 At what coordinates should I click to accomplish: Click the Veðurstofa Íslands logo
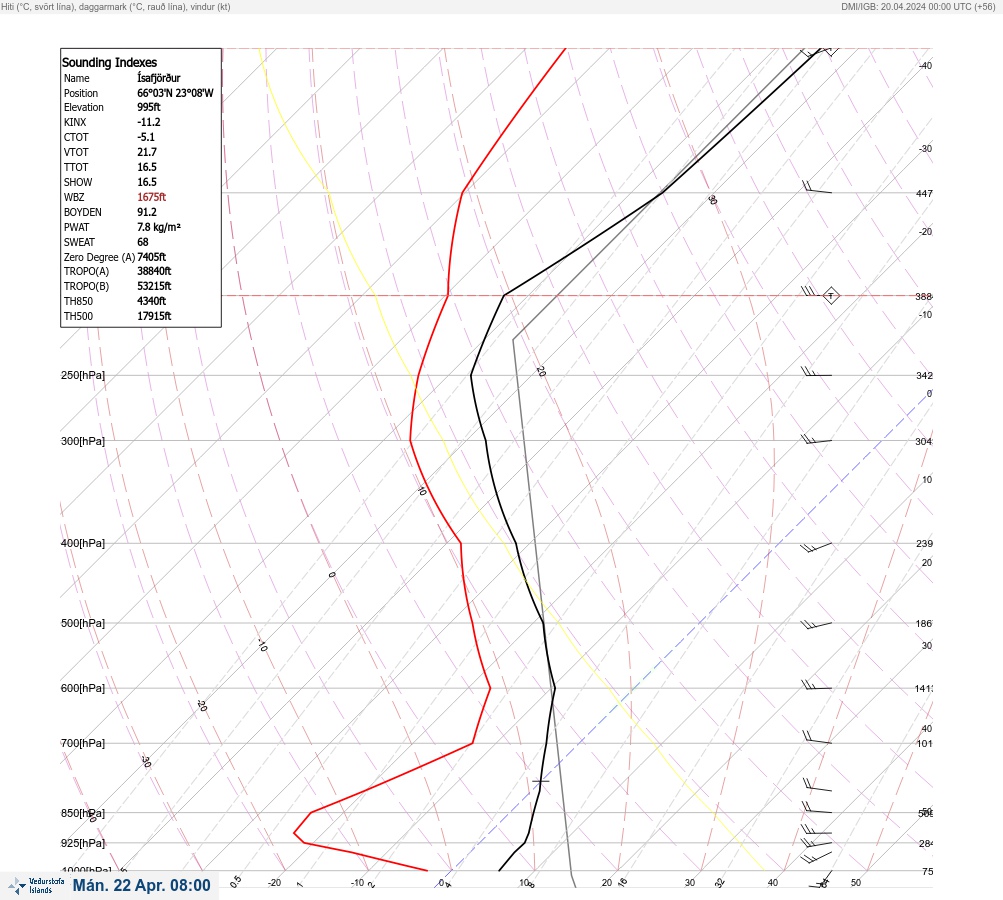[36, 885]
